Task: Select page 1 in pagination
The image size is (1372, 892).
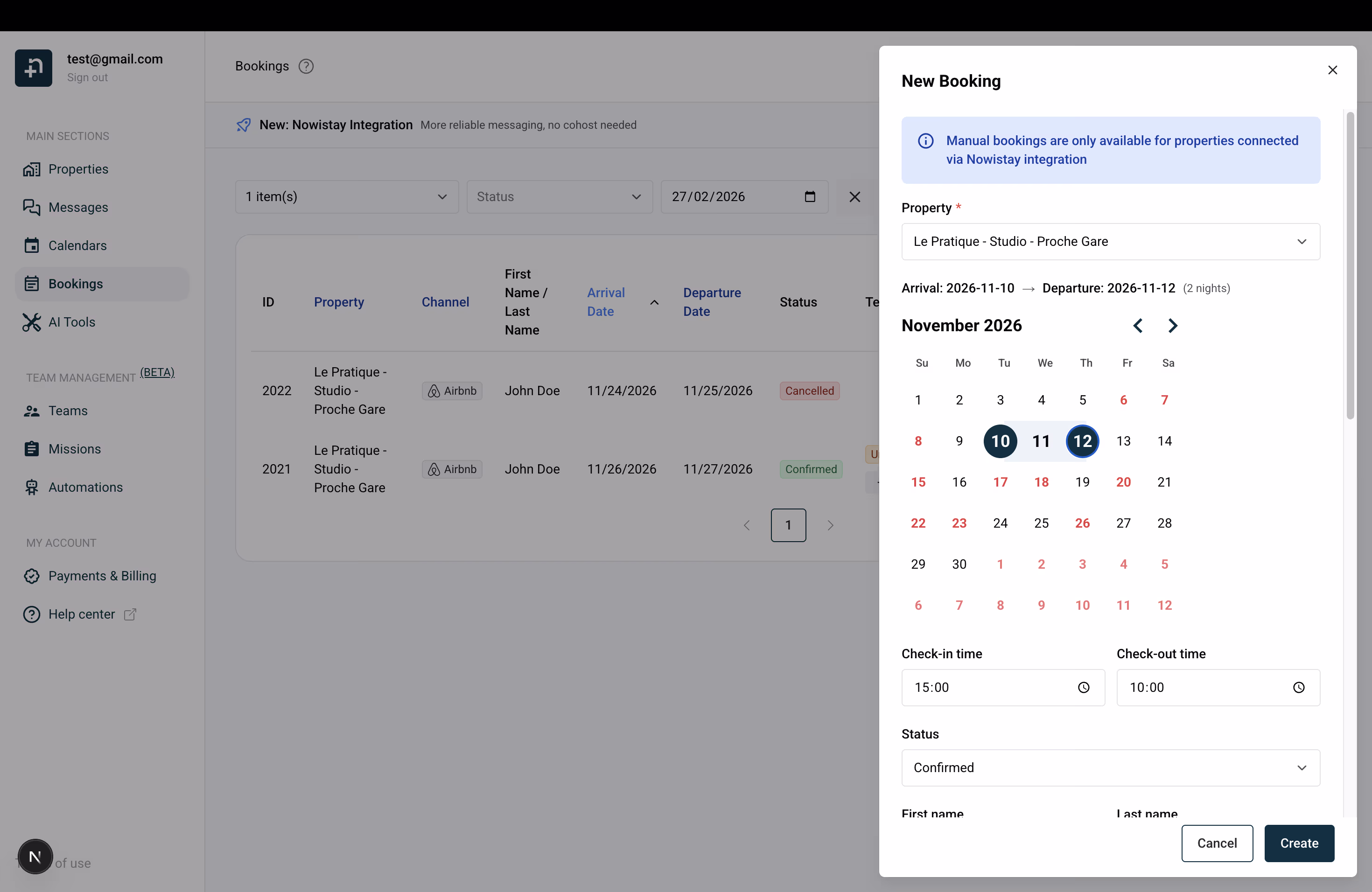Action: point(788,525)
